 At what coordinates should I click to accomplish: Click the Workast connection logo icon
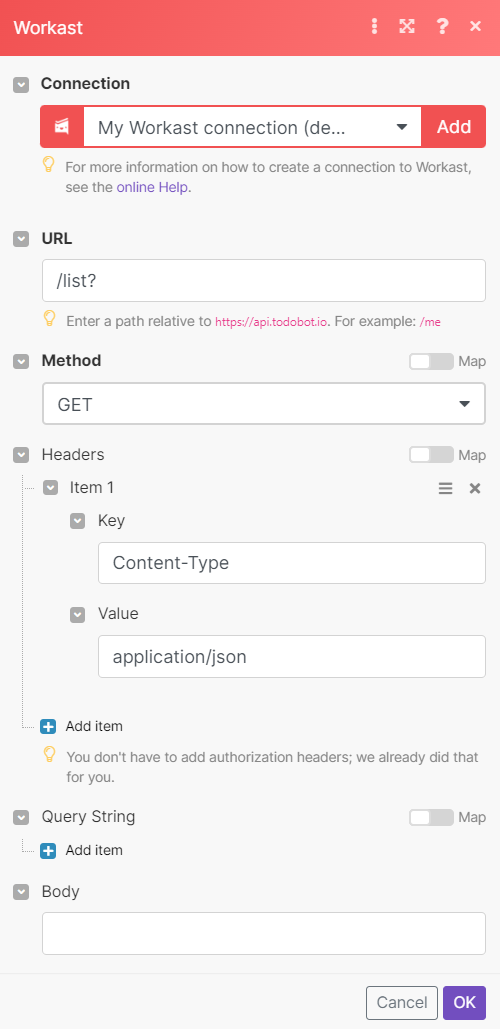tap(62, 127)
